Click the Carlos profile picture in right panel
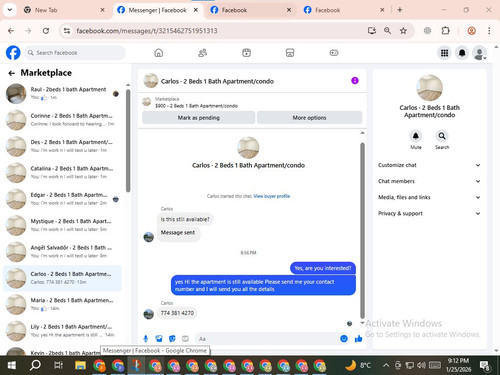 [429, 88]
